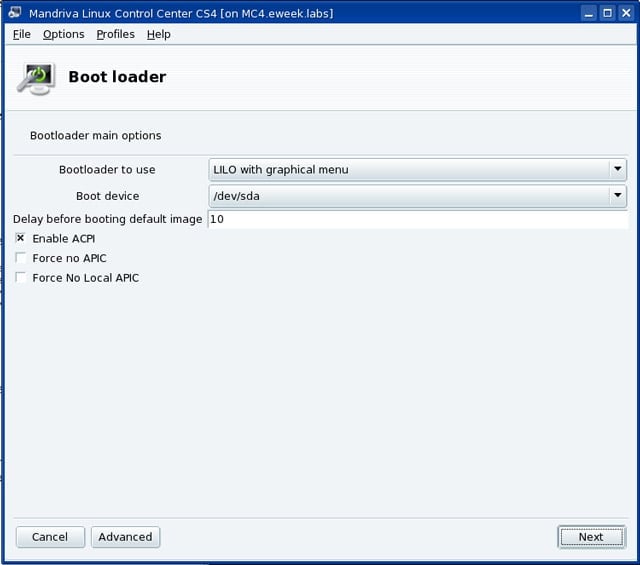
Task: Select the LILO with graphical menu combo box
Action: click(x=417, y=169)
